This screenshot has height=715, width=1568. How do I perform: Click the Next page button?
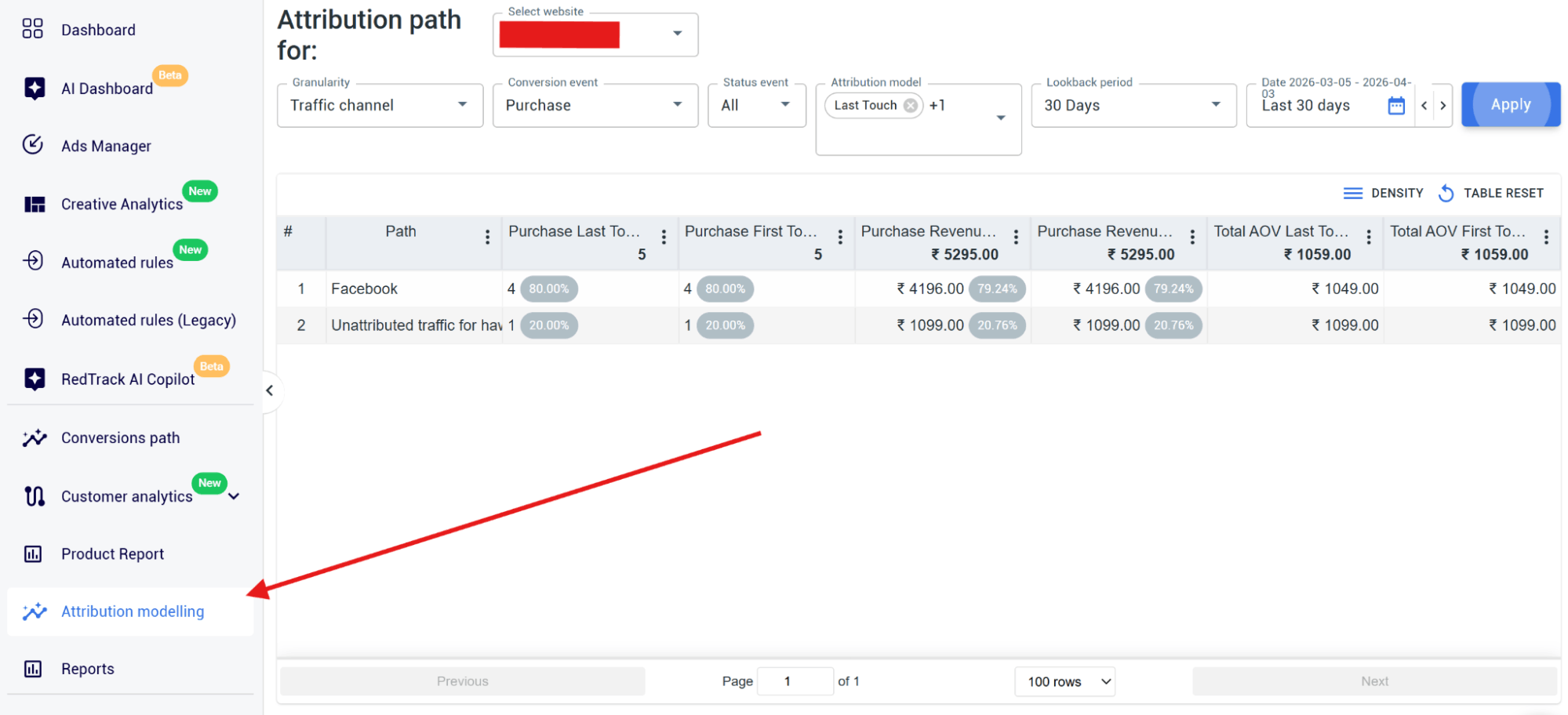point(1374,681)
